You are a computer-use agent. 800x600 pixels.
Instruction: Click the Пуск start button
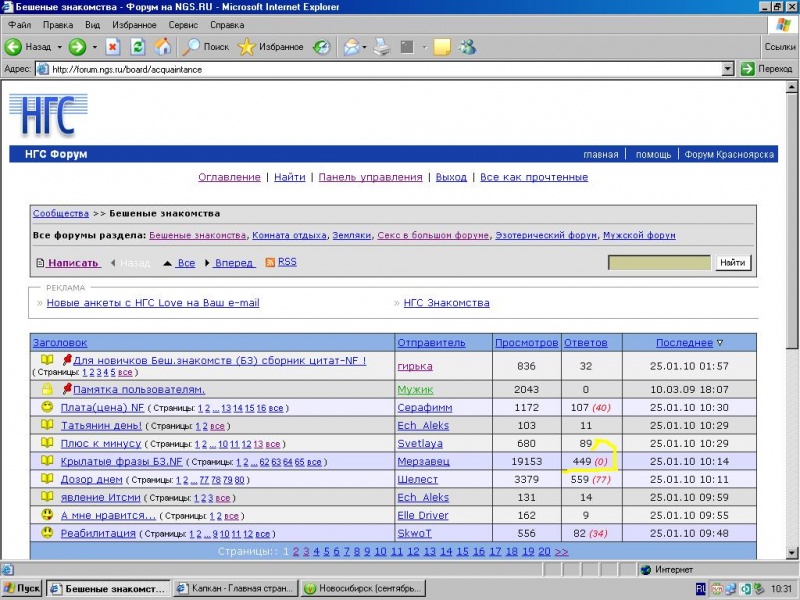pos(22,588)
